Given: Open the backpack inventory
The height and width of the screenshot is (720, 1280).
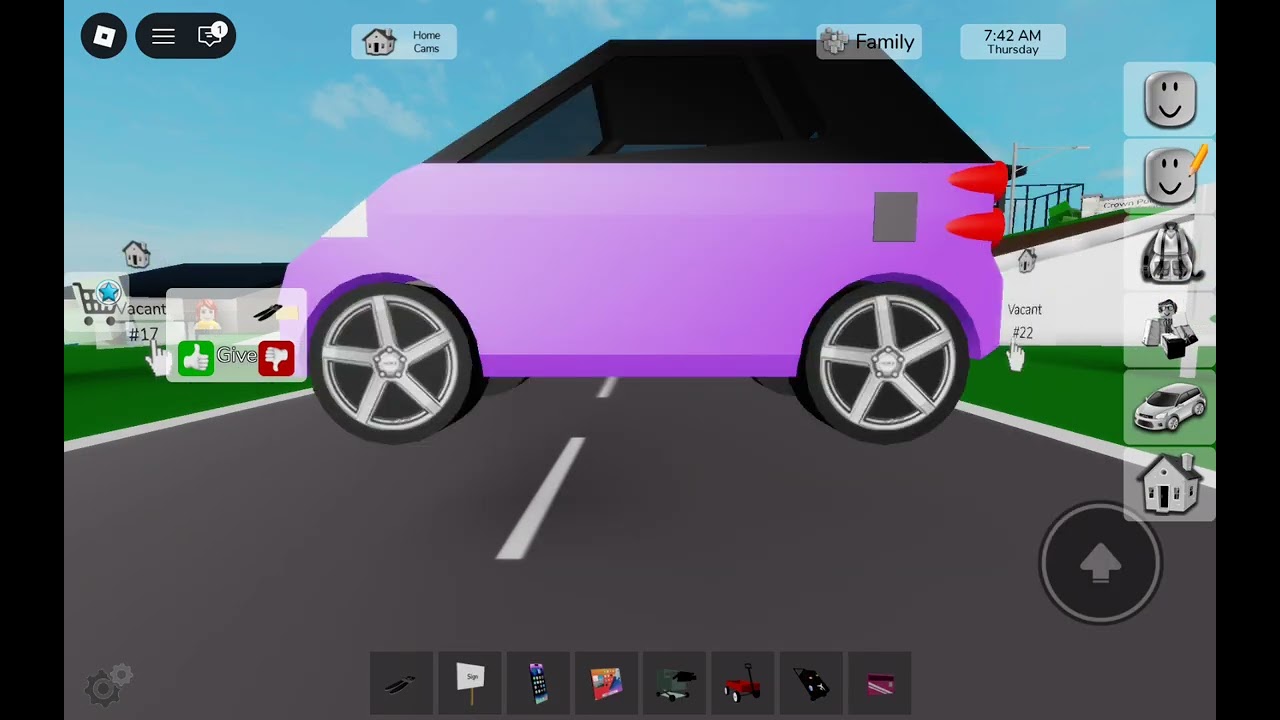Looking at the screenshot, I should pos(1169,253).
